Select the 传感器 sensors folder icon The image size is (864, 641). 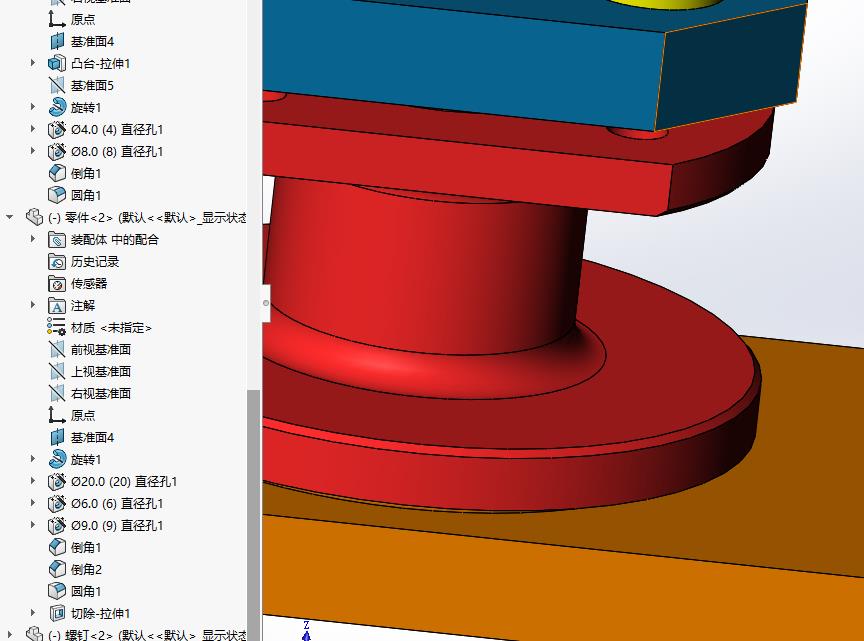[57, 283]
